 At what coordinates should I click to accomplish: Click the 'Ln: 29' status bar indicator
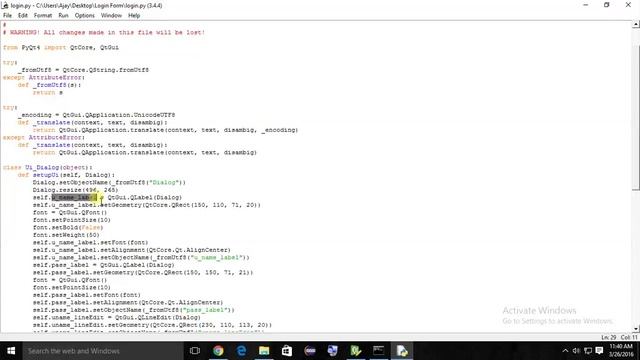click(x=609, y=338)
